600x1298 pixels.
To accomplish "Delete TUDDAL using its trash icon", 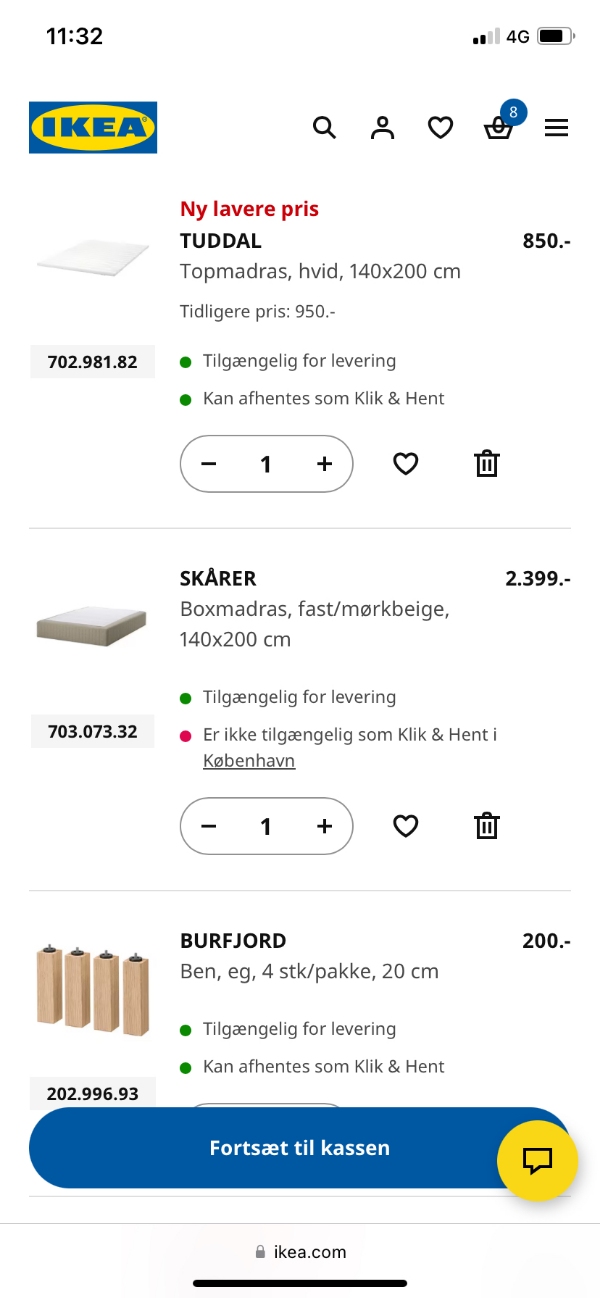I will 486,463.
